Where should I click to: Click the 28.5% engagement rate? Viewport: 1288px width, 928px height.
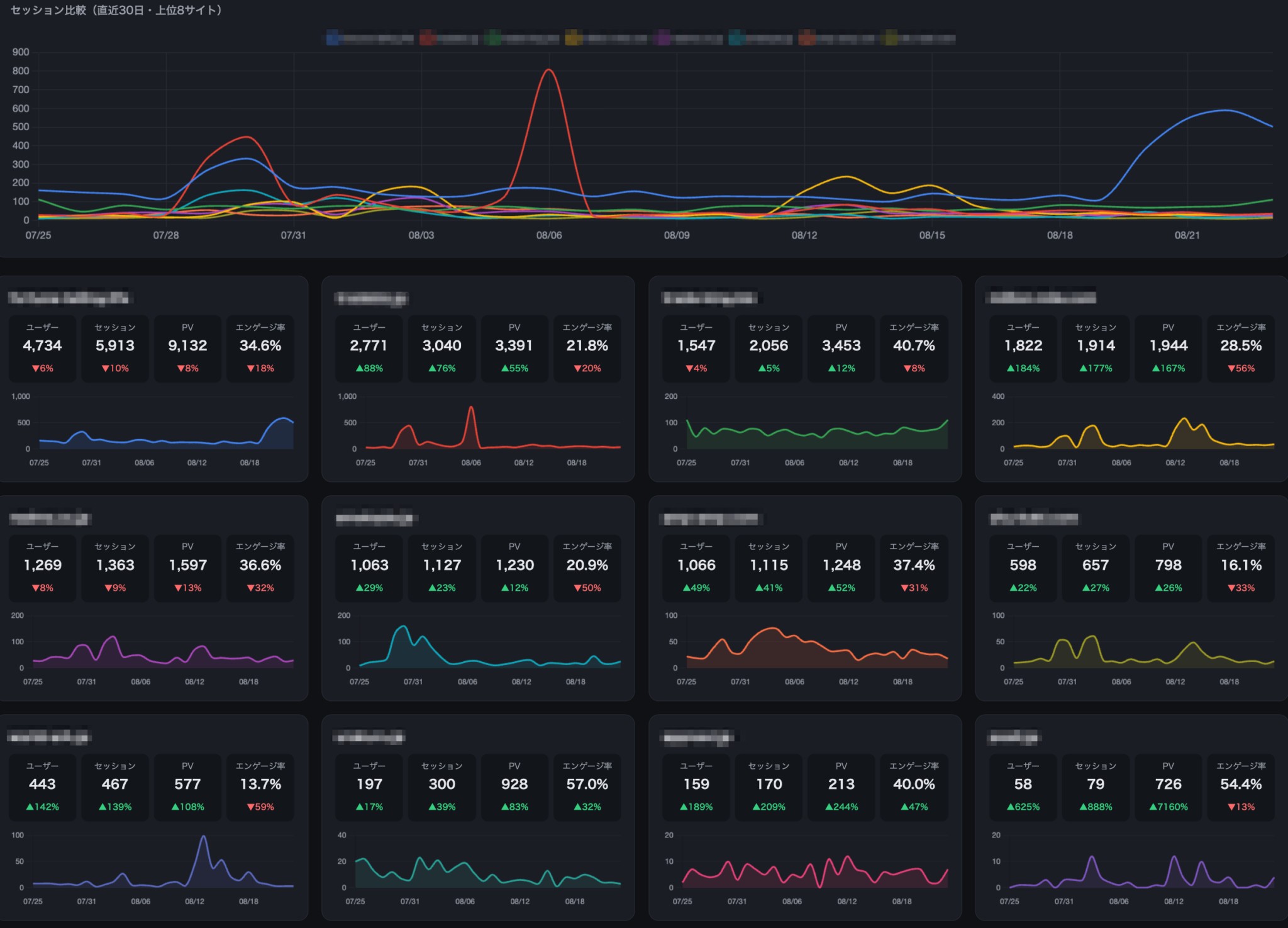tap(1241, 345)
